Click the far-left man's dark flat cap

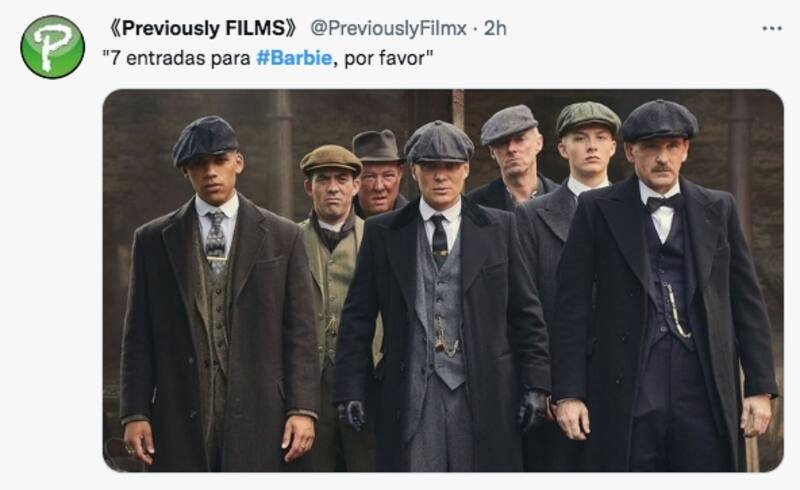(x=205, y=138)
